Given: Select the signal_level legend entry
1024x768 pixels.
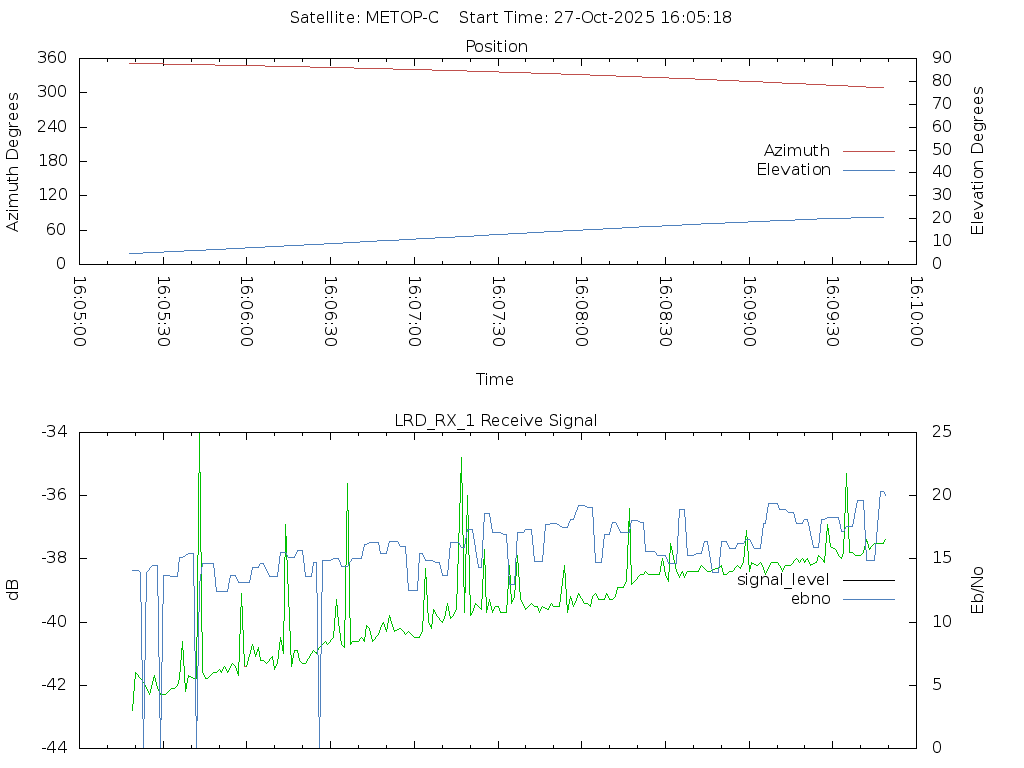Looking at the screenshot, I should coord(783,580).
